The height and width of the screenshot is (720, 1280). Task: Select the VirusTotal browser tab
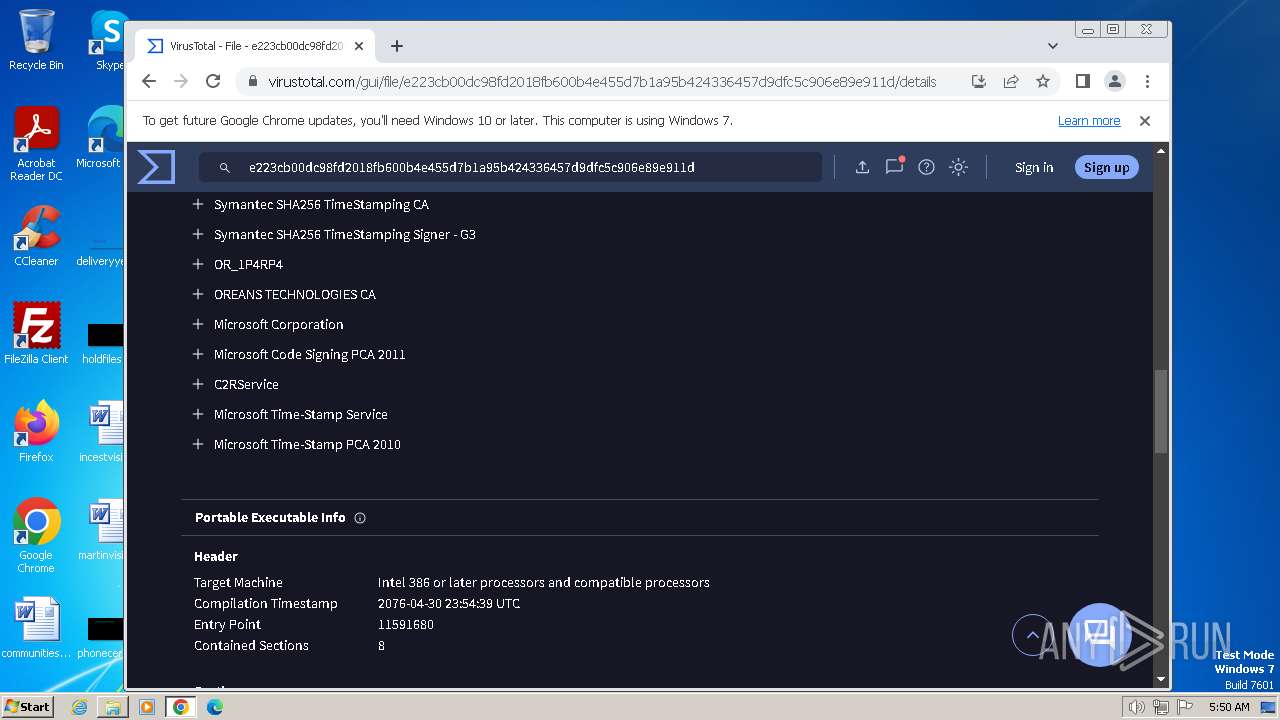point(255,46)
